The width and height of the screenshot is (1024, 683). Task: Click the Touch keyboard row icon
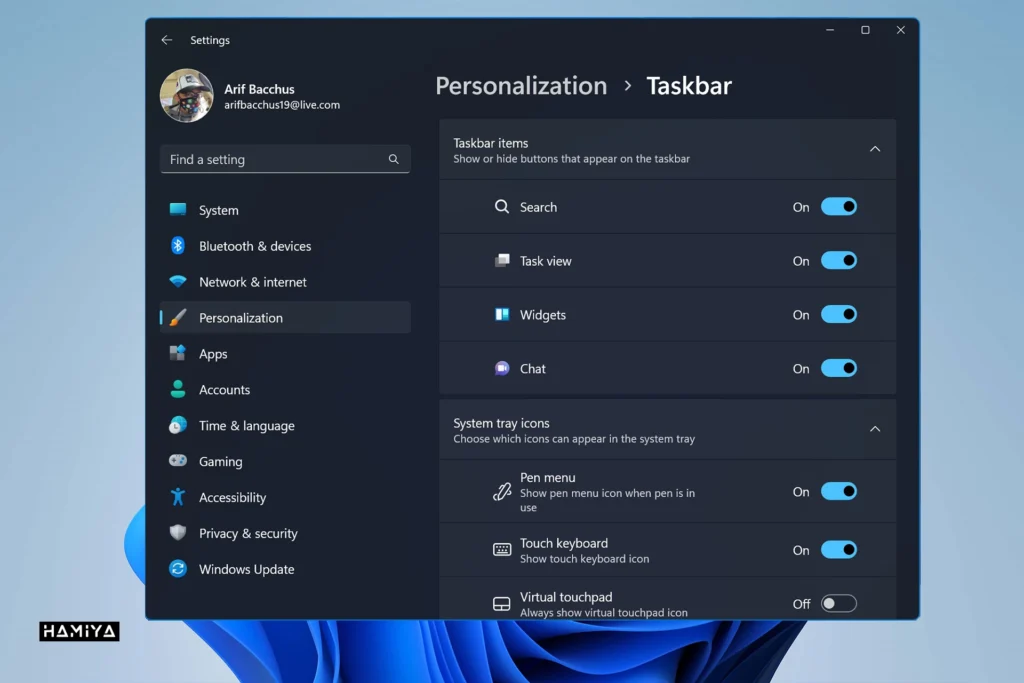(502, 550)
